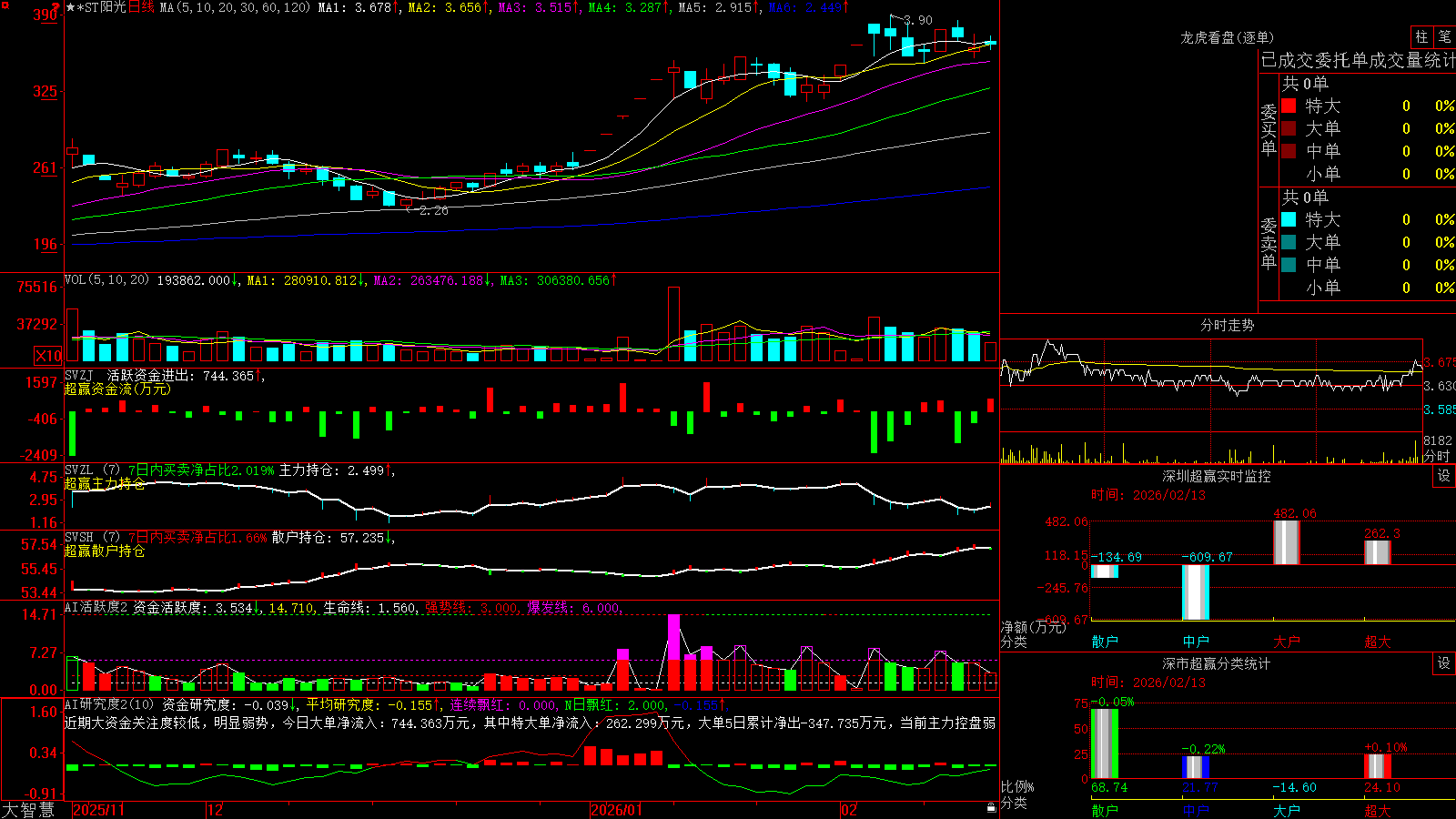Viewport: 1456px width, 819px height.
Task: Open the 大智慧 logo menu
Action: click(x=28, y=810)
